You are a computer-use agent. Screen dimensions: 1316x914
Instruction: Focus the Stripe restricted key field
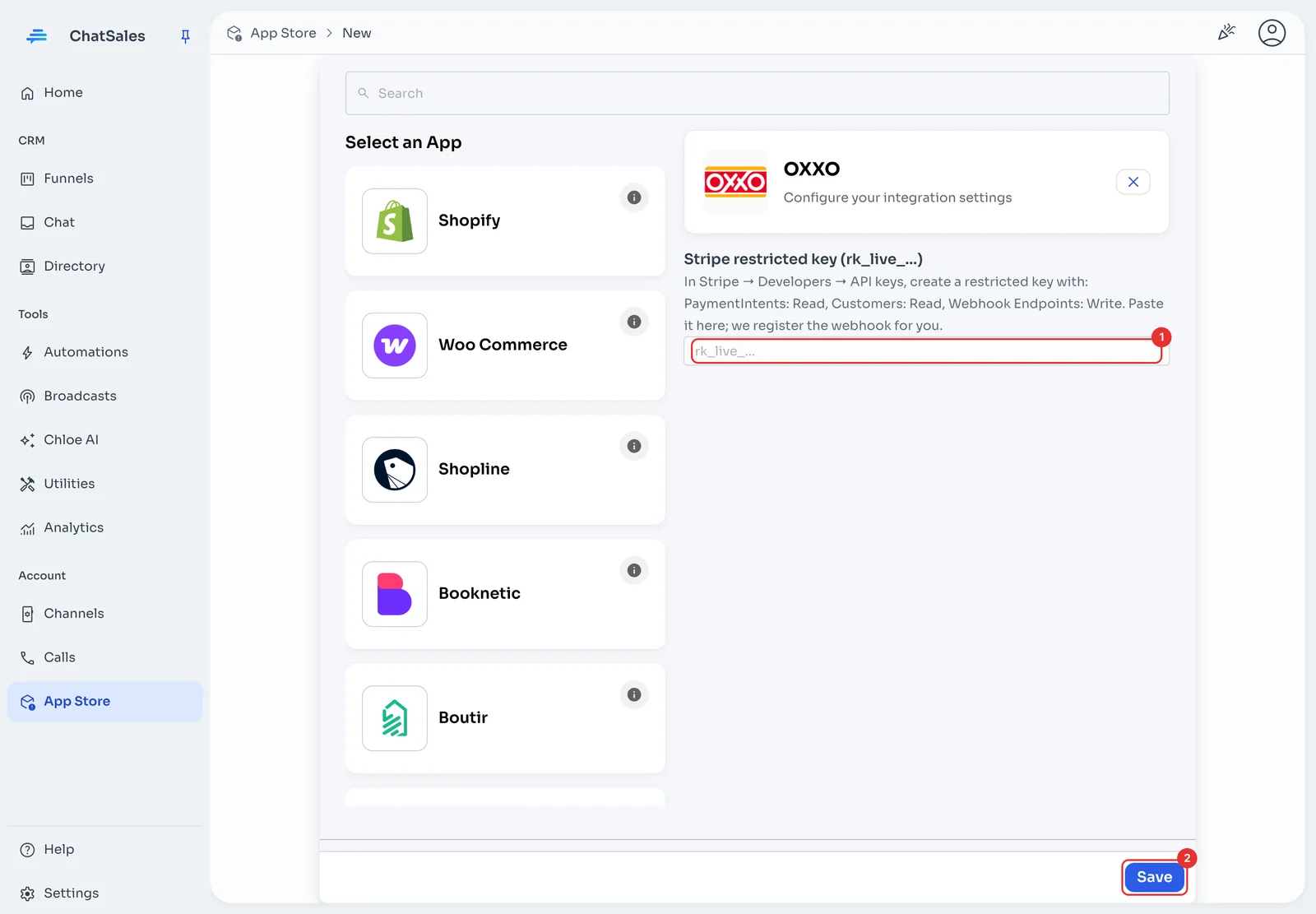point(926,351)
